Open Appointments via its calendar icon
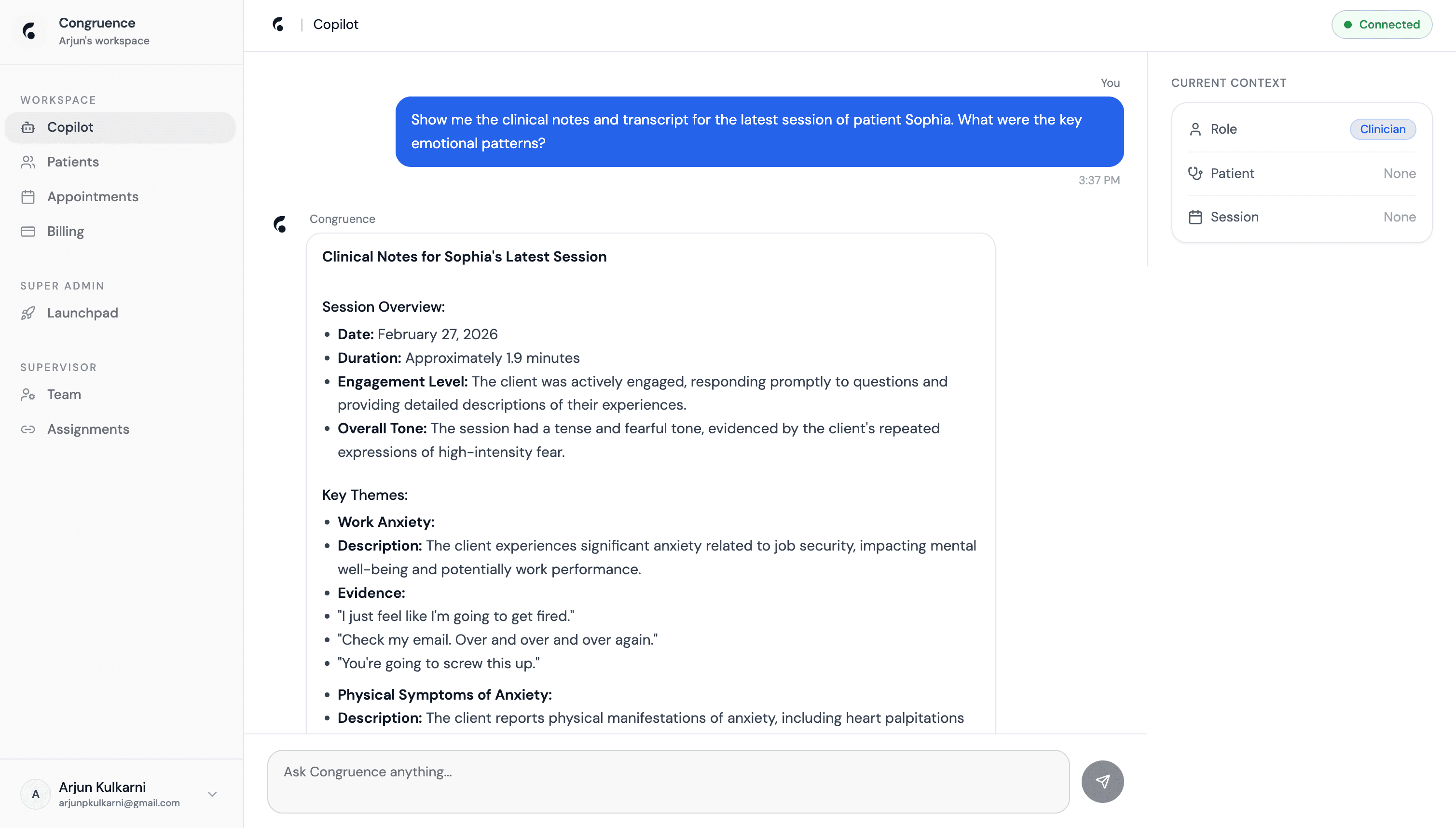 click(x=29, y=197)
